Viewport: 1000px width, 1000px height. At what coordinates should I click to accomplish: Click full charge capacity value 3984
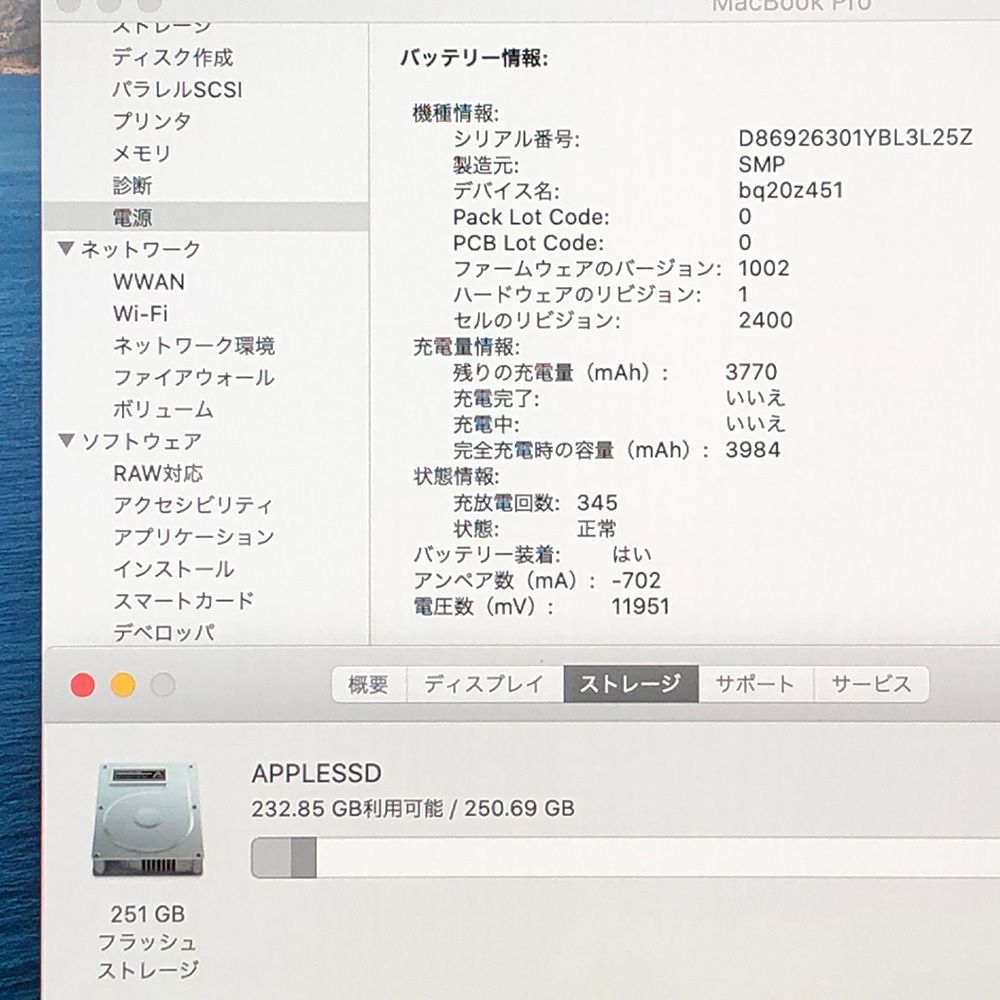coord(753,450)
